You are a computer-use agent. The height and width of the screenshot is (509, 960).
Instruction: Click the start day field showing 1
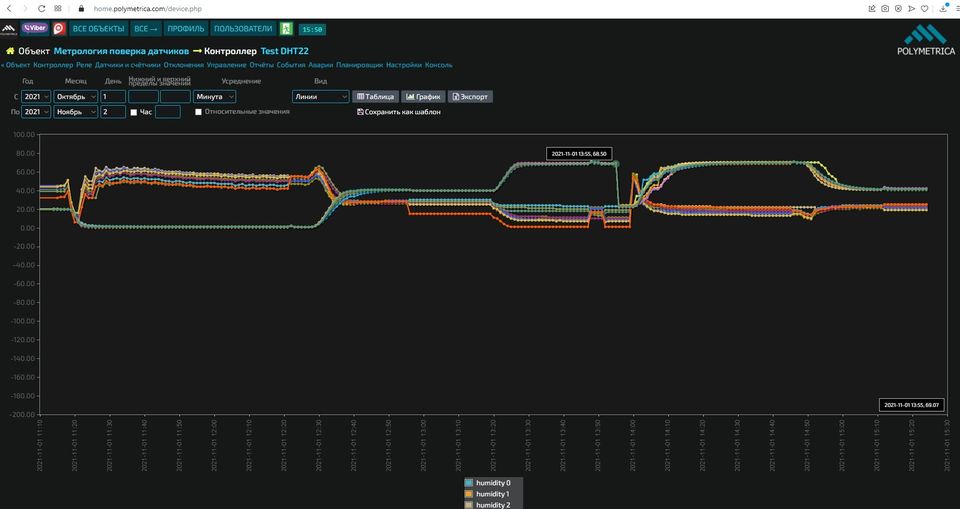click(x=113, y=97)
